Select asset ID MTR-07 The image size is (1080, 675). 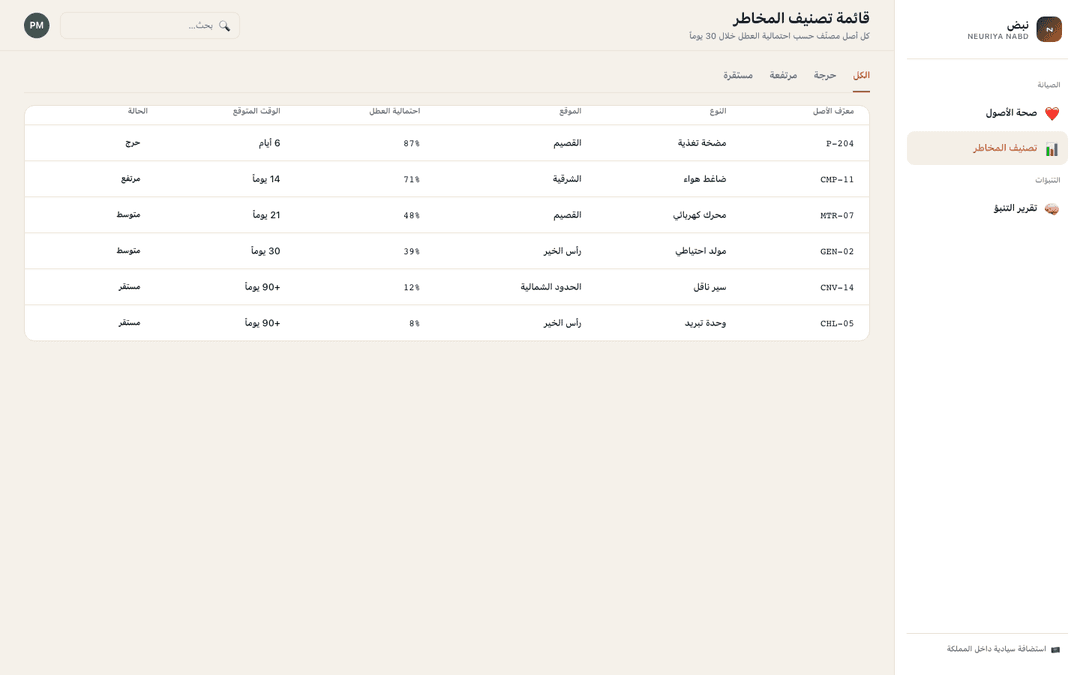pyautogui.click(x=837, y=216)
